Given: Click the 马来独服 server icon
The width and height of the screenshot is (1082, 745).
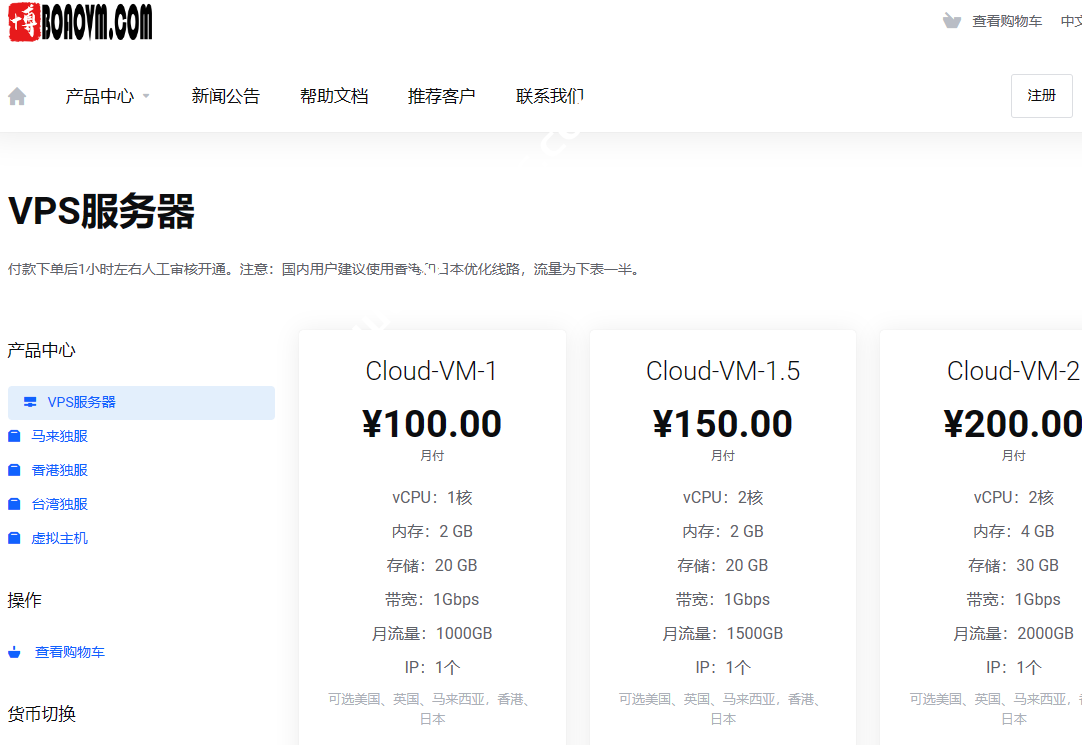Looking at the screenshot, I should click(x=14, y=436).
